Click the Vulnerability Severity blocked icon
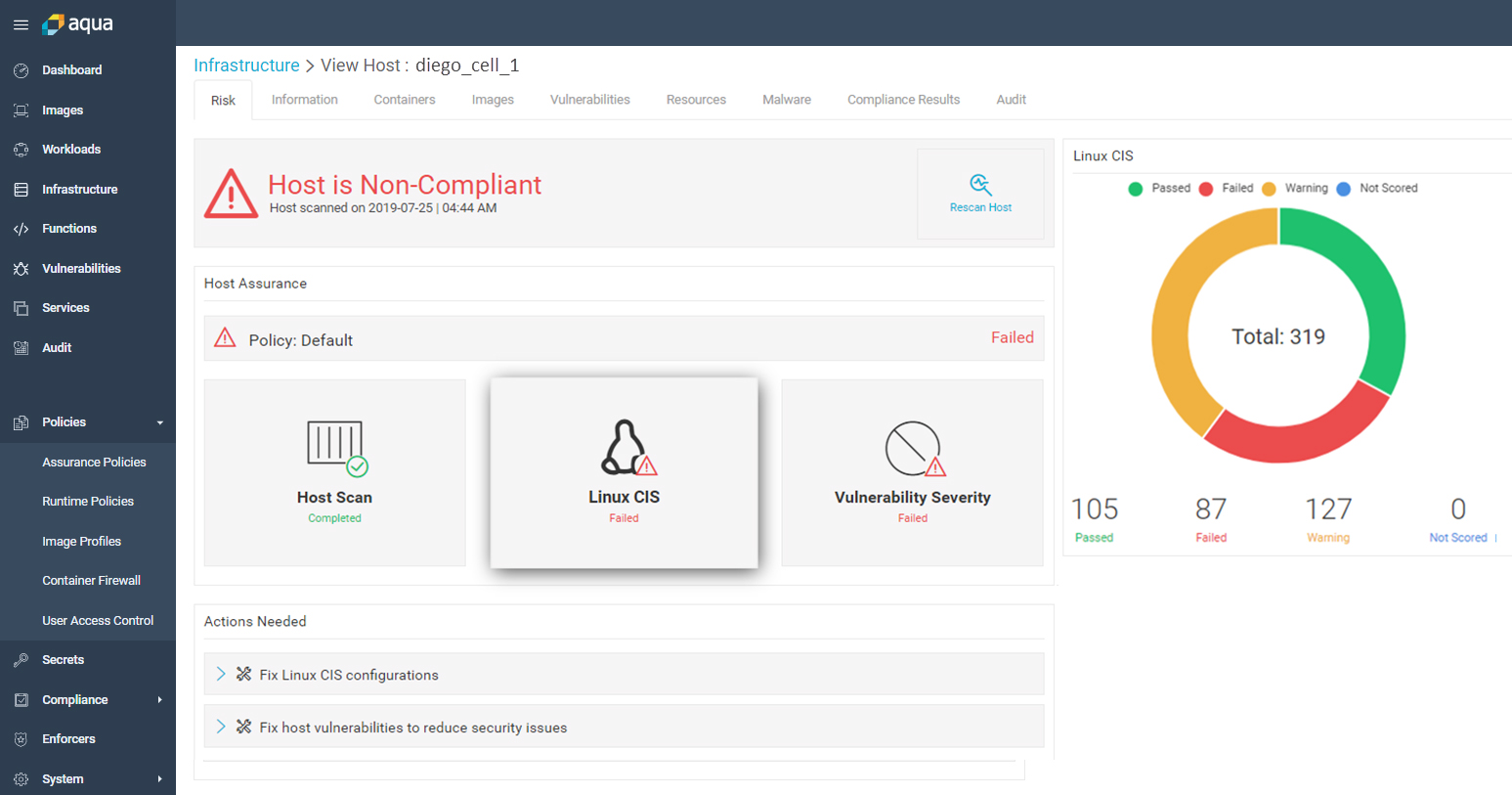 click(915, 449)
